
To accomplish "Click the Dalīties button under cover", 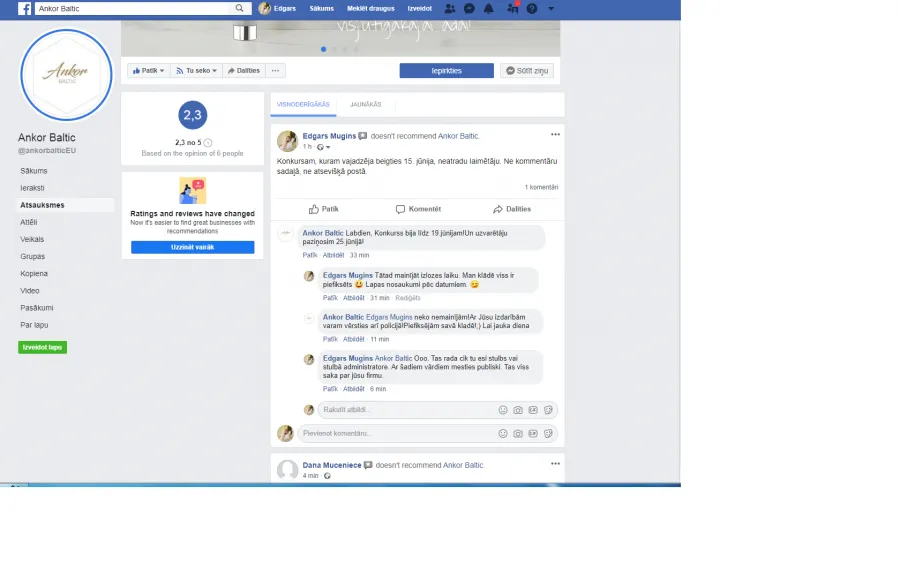I will (244, 71).
